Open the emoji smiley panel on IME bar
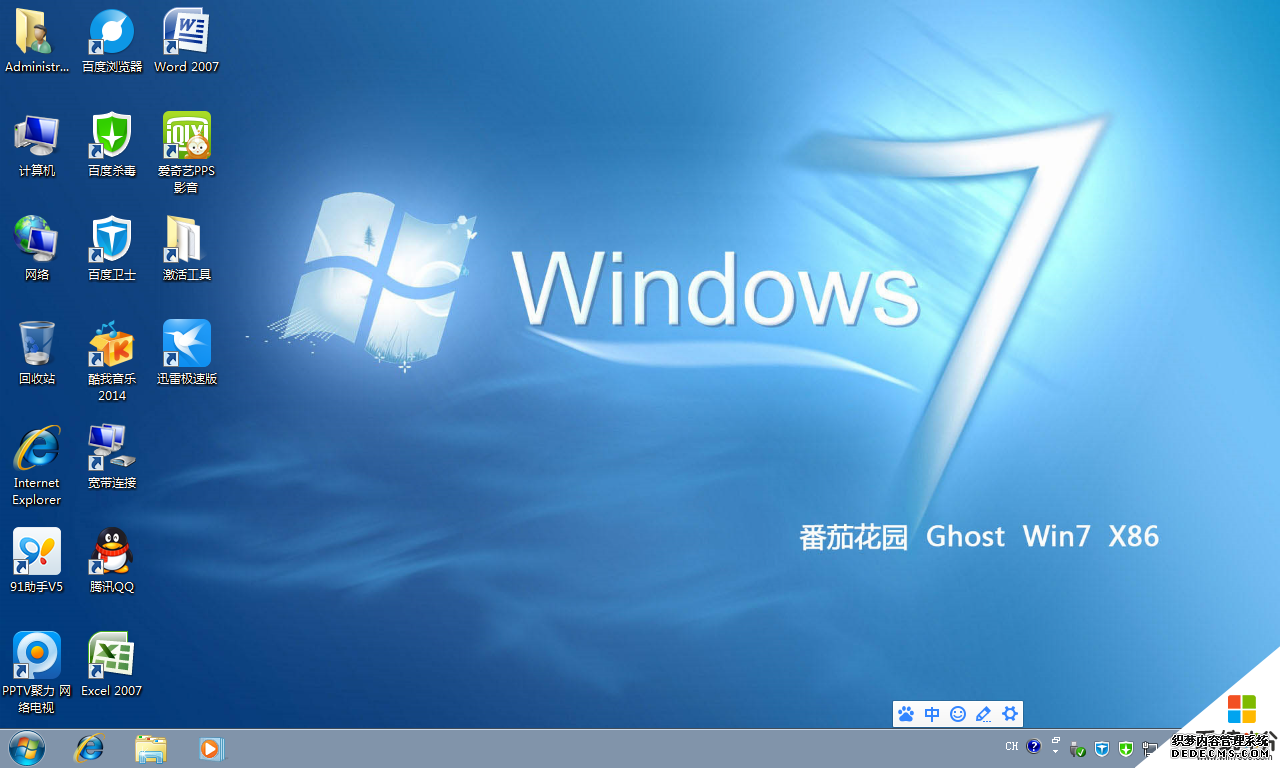The height and width of the screenshot is (768, 1280). click(x=958, y=714)
